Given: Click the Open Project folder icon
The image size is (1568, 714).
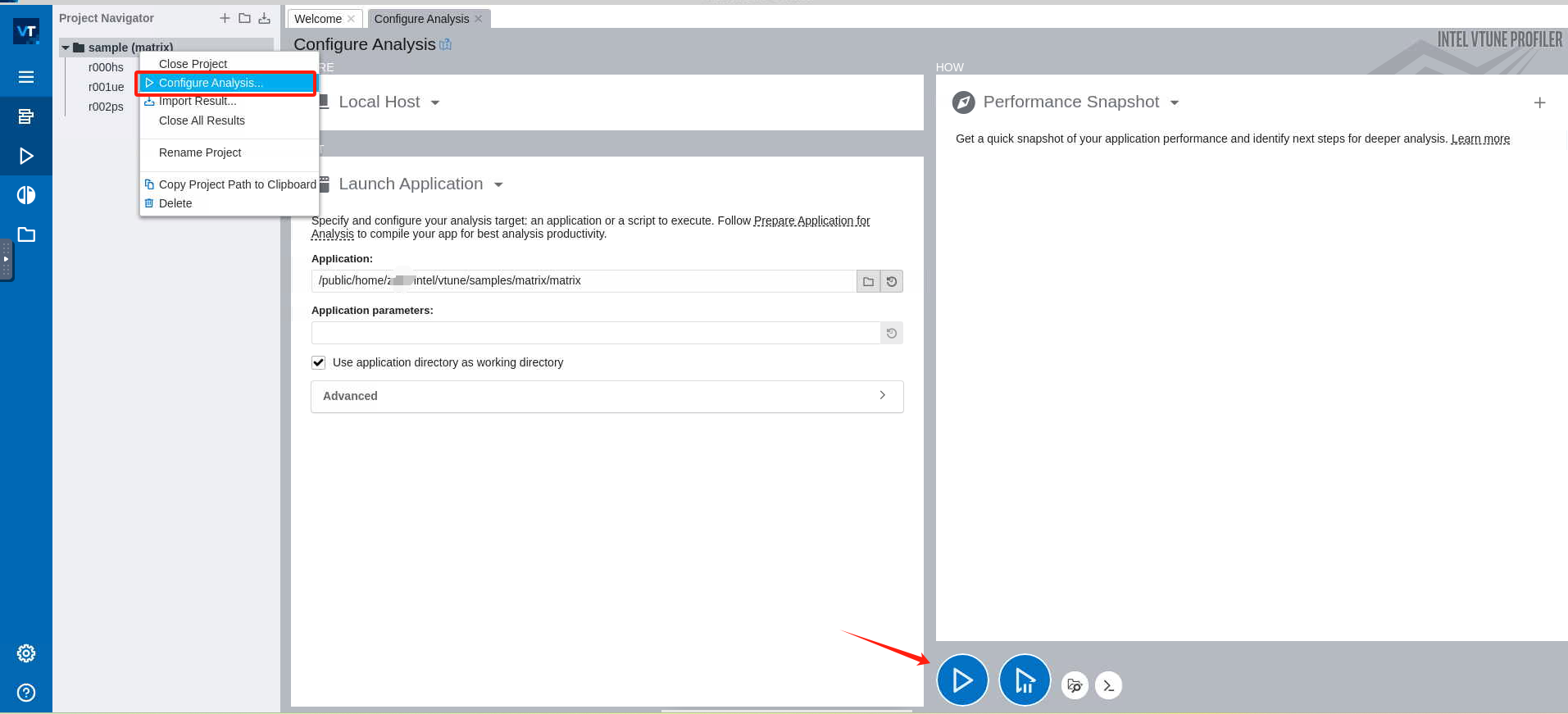Looking at the screenshot, I should point(244,18).
